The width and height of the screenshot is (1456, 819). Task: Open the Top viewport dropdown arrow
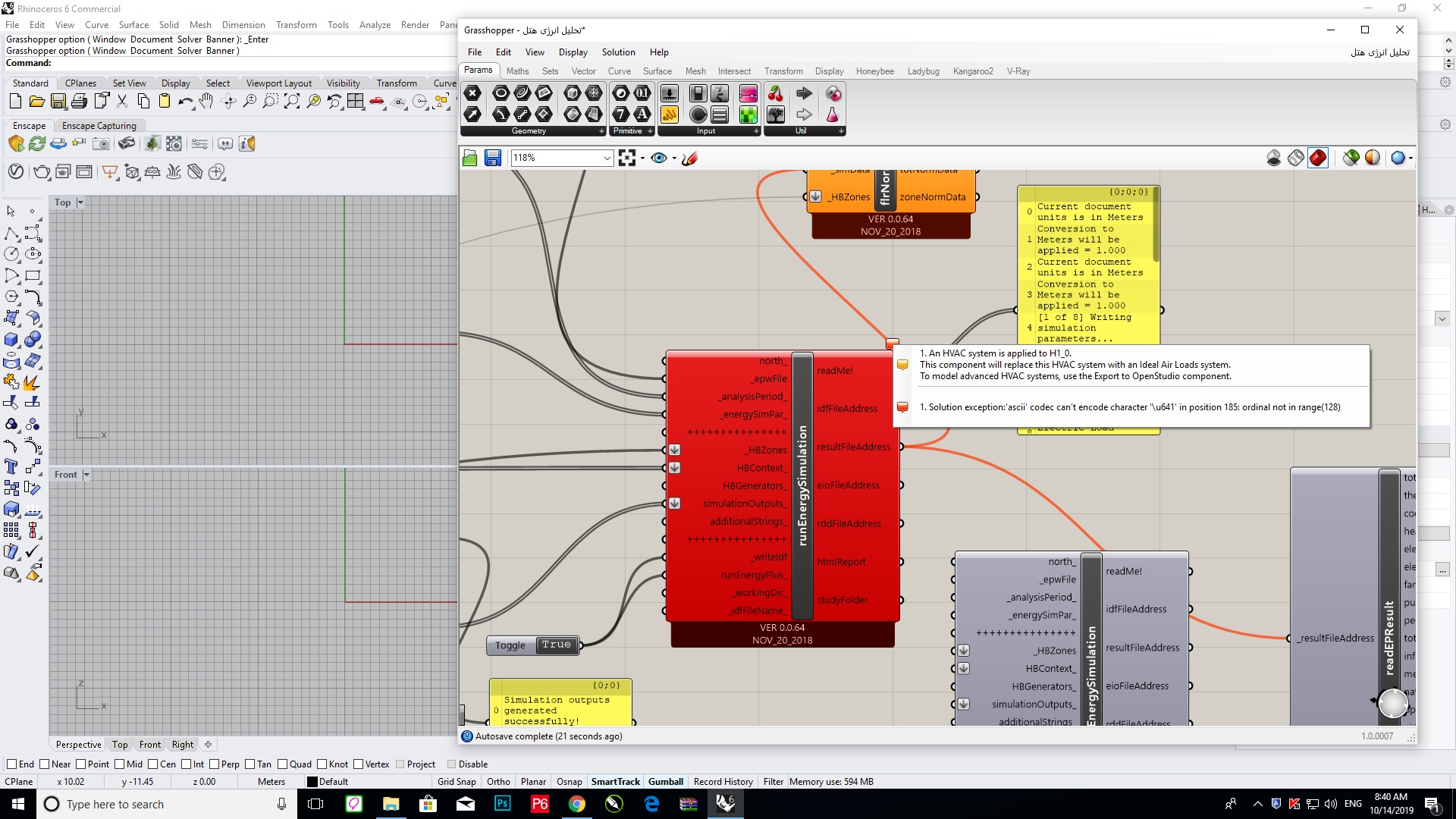pos(80,202)
